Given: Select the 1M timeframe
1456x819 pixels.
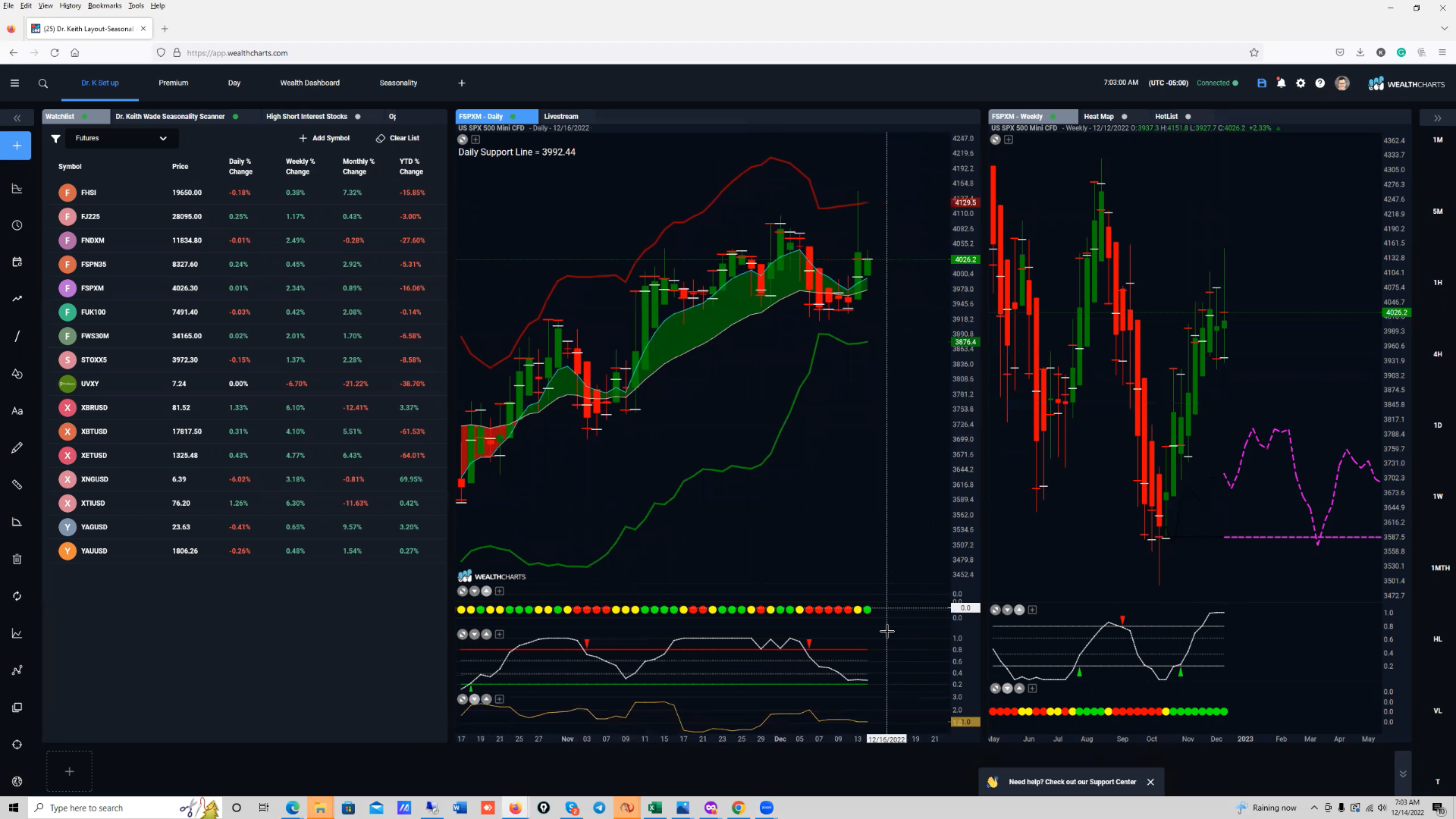Looking at the screenshot, I should pos(1438,140).
